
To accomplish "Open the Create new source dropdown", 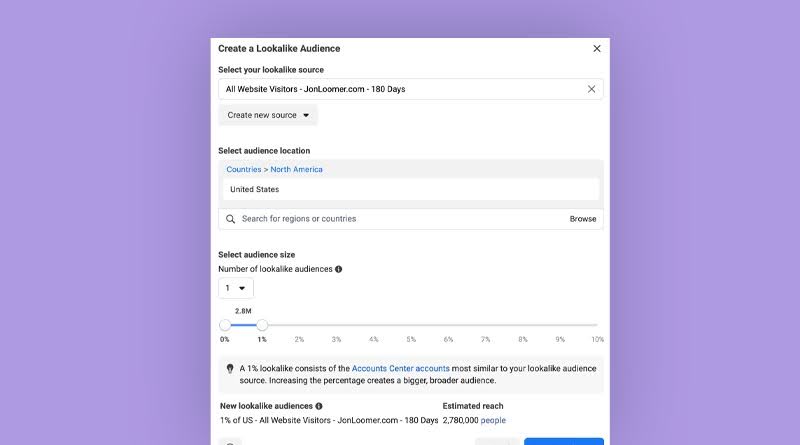I will click(268, 115).
